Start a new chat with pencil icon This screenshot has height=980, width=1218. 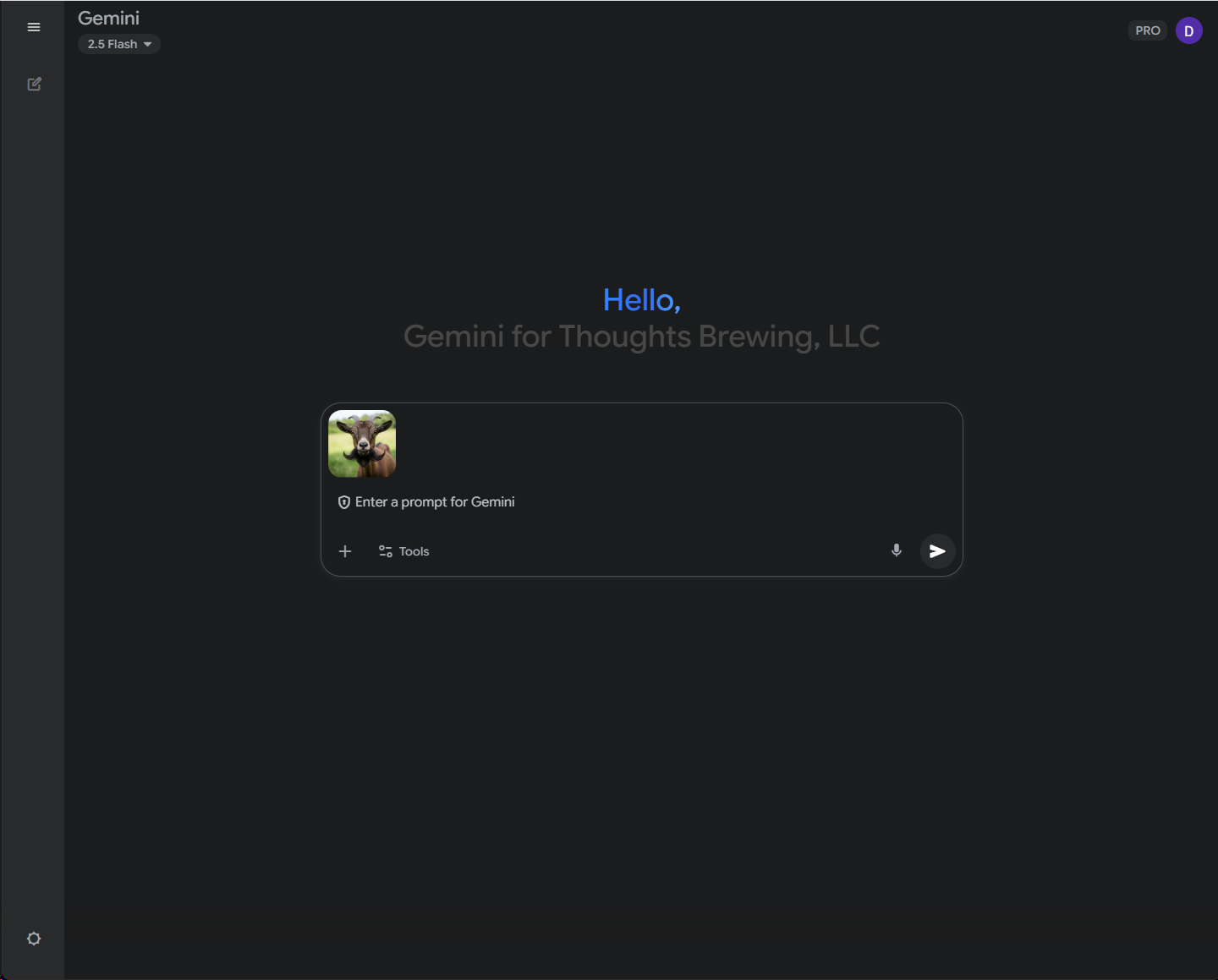coord(34,84)
